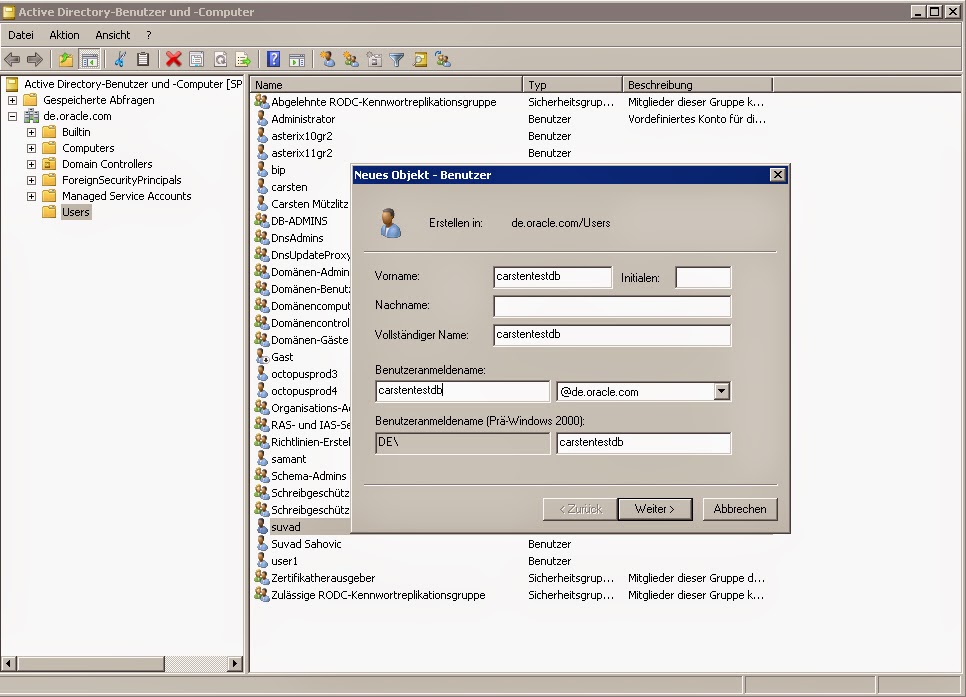Viewport: 966px width, 697px height.
Task: Expand the Builtin container
Action: coord(31,132)
